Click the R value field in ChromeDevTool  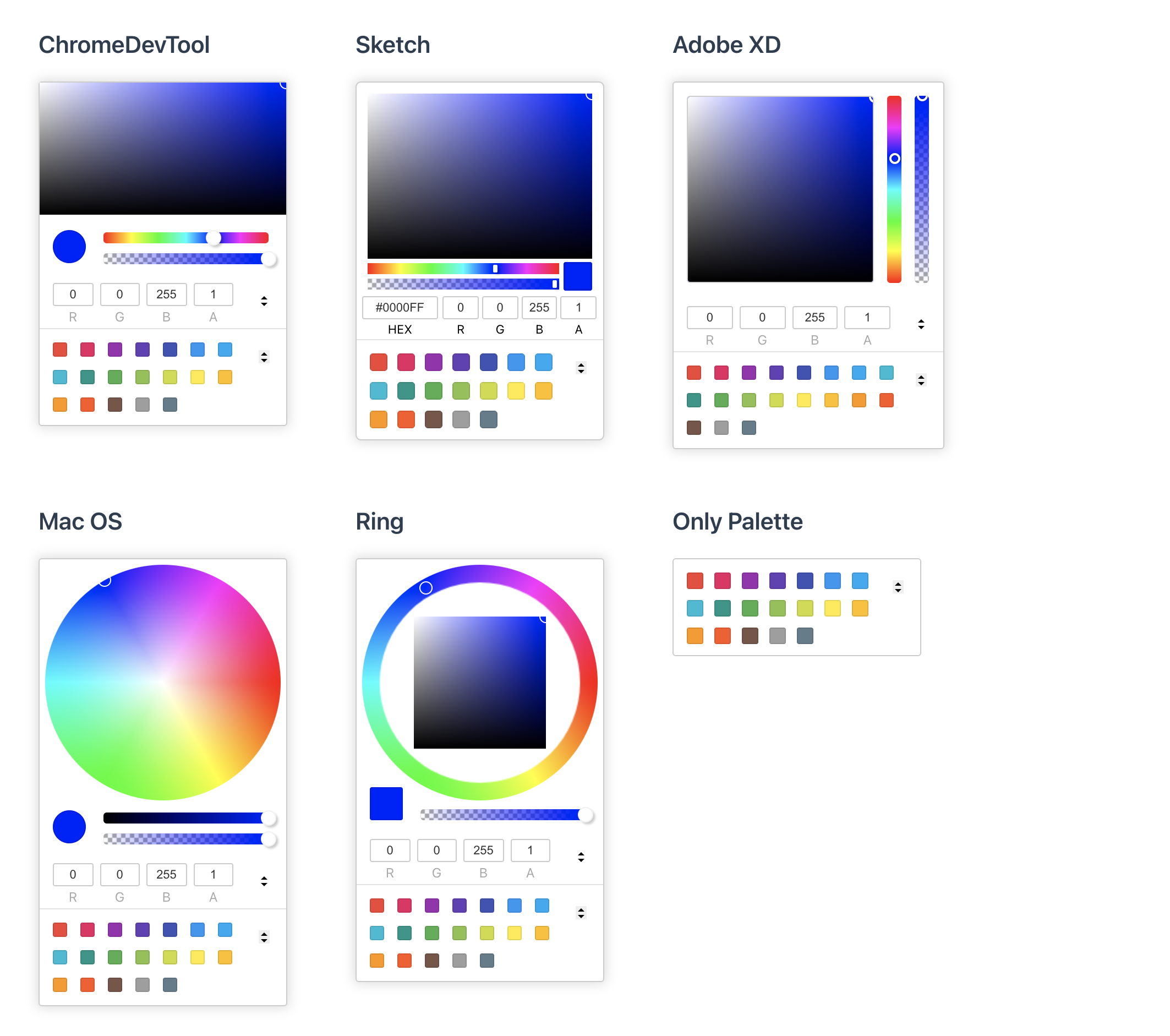coord(73,295)
